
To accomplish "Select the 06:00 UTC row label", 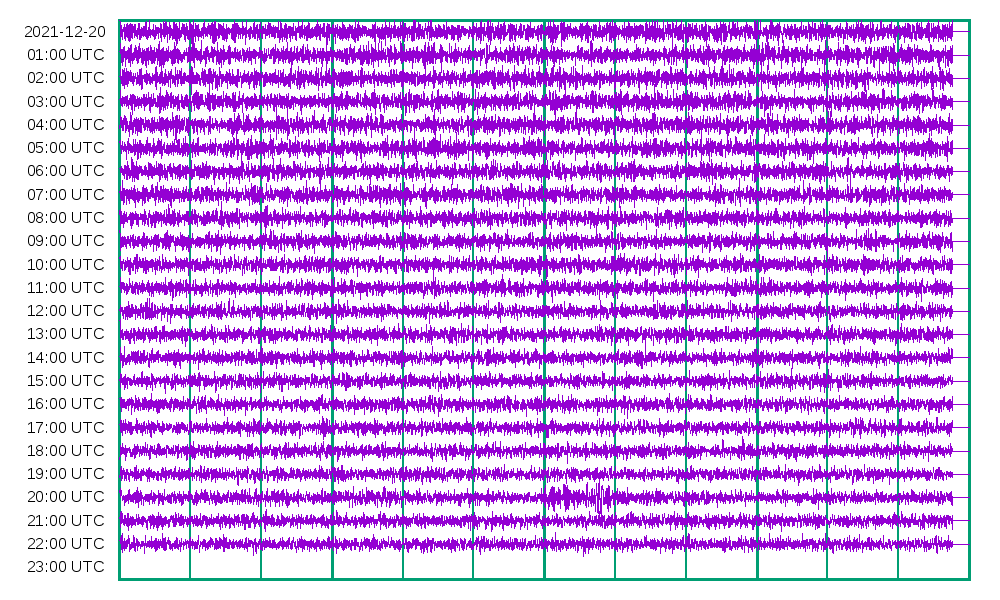I will tap(66, 171).
